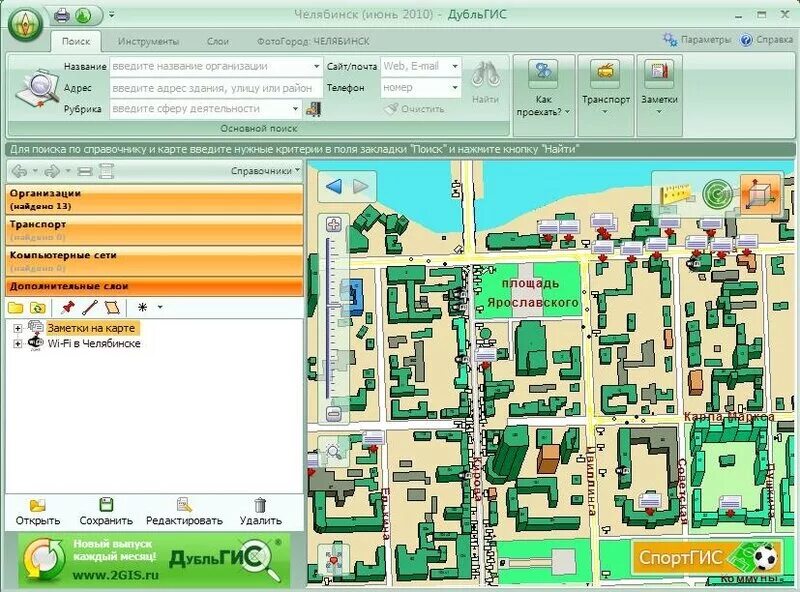Click the Удалить trash button
This screenshot has width=800, height=592.
(260, 512)
